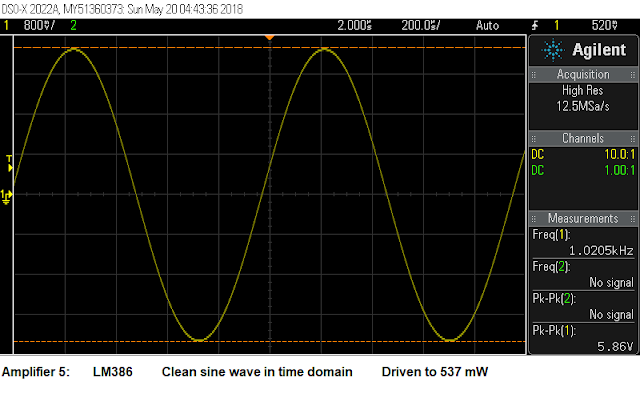Click the Agilent starburst logo icon

[x=553, y=50]
